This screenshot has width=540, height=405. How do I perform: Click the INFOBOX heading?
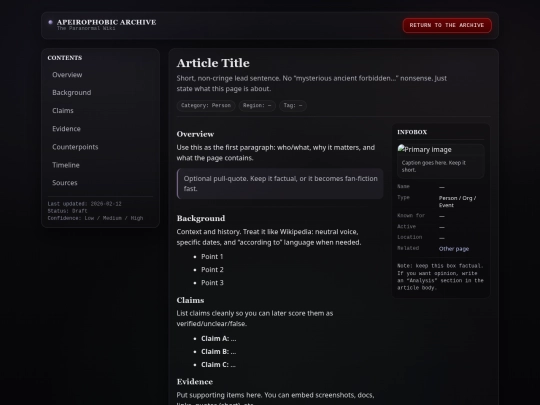(x=412, y=132)
